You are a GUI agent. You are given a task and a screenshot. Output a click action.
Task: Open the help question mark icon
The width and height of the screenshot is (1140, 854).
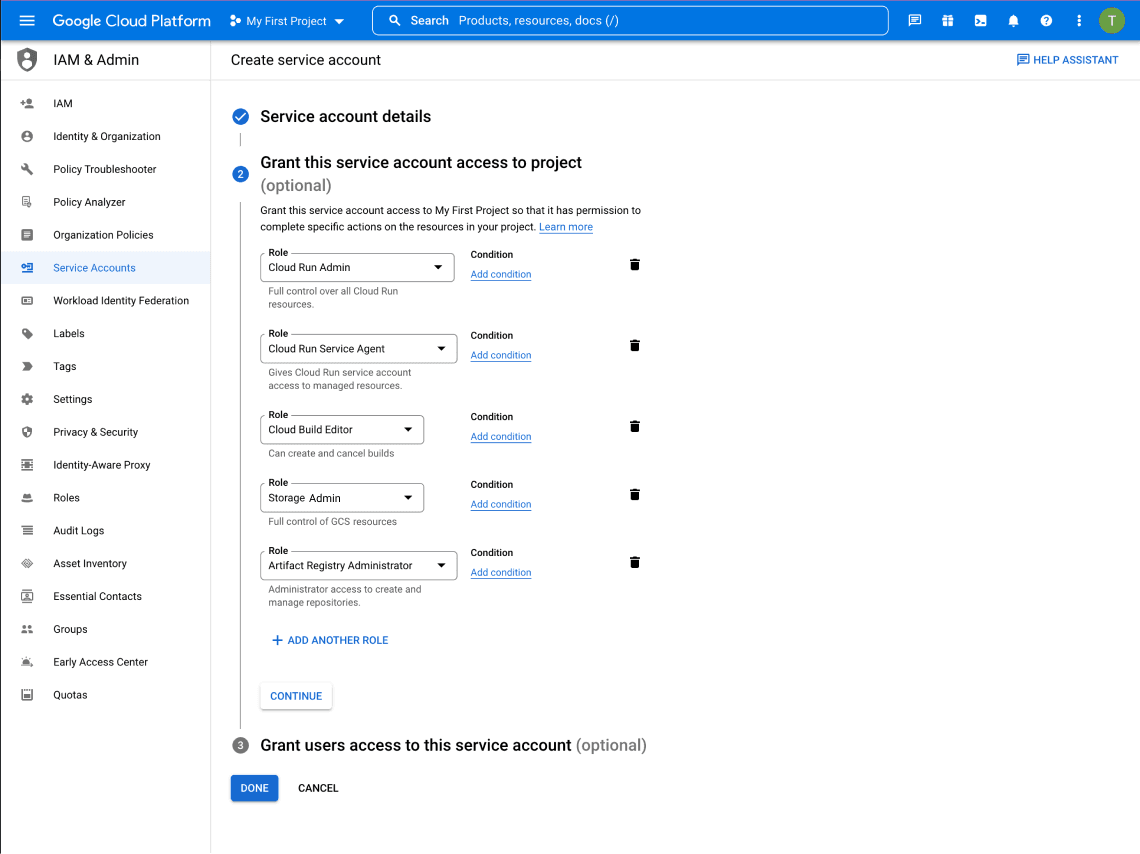[1046, 20]
